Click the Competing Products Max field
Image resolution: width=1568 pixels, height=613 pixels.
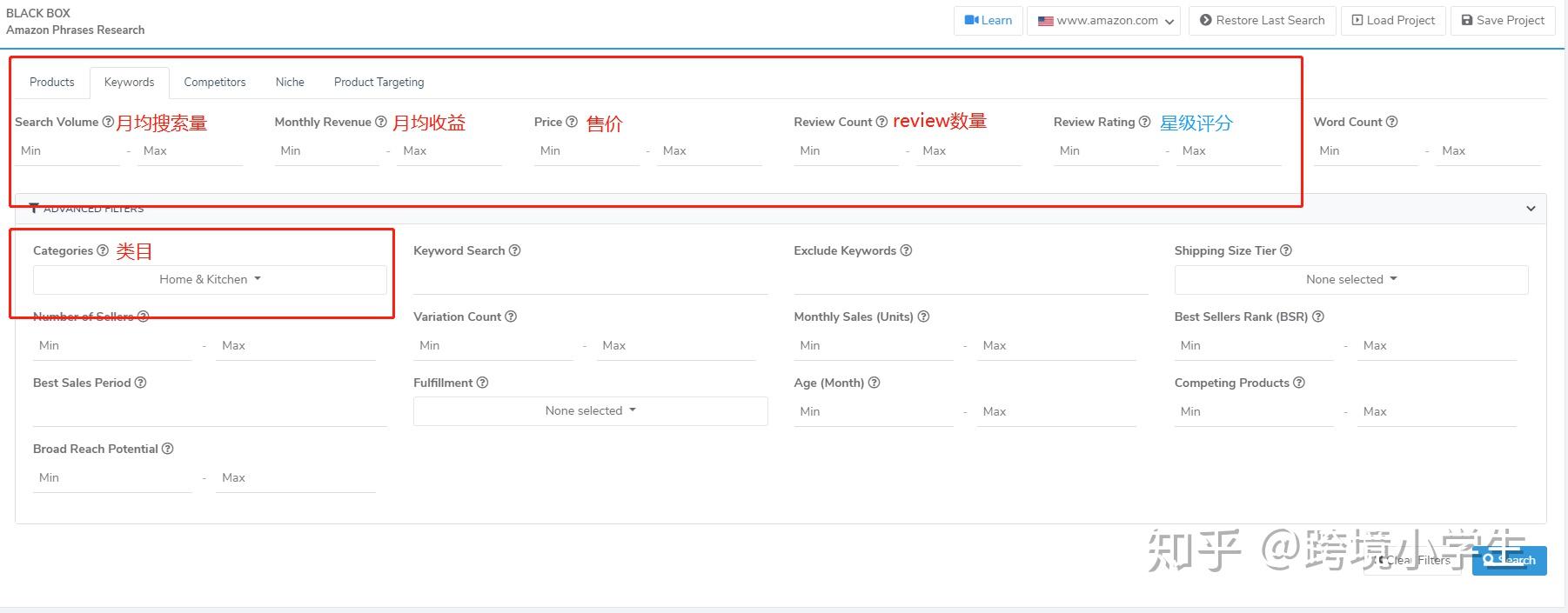click(1437, 412)
